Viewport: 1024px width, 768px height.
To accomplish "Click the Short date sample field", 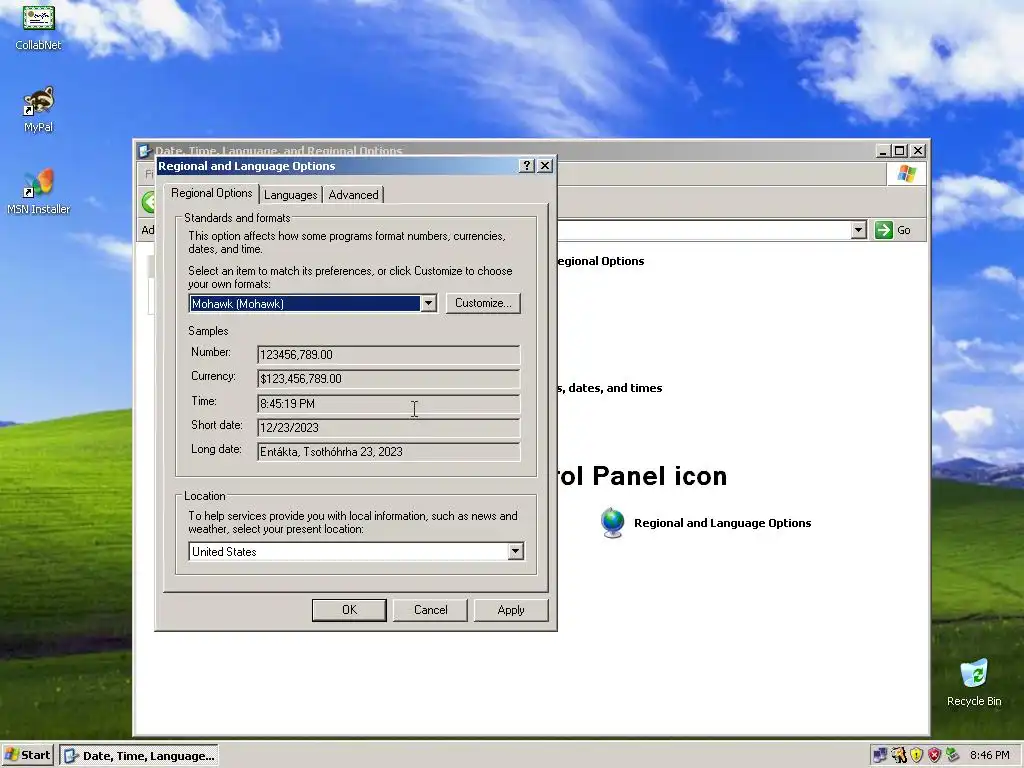I will point(389,428).
